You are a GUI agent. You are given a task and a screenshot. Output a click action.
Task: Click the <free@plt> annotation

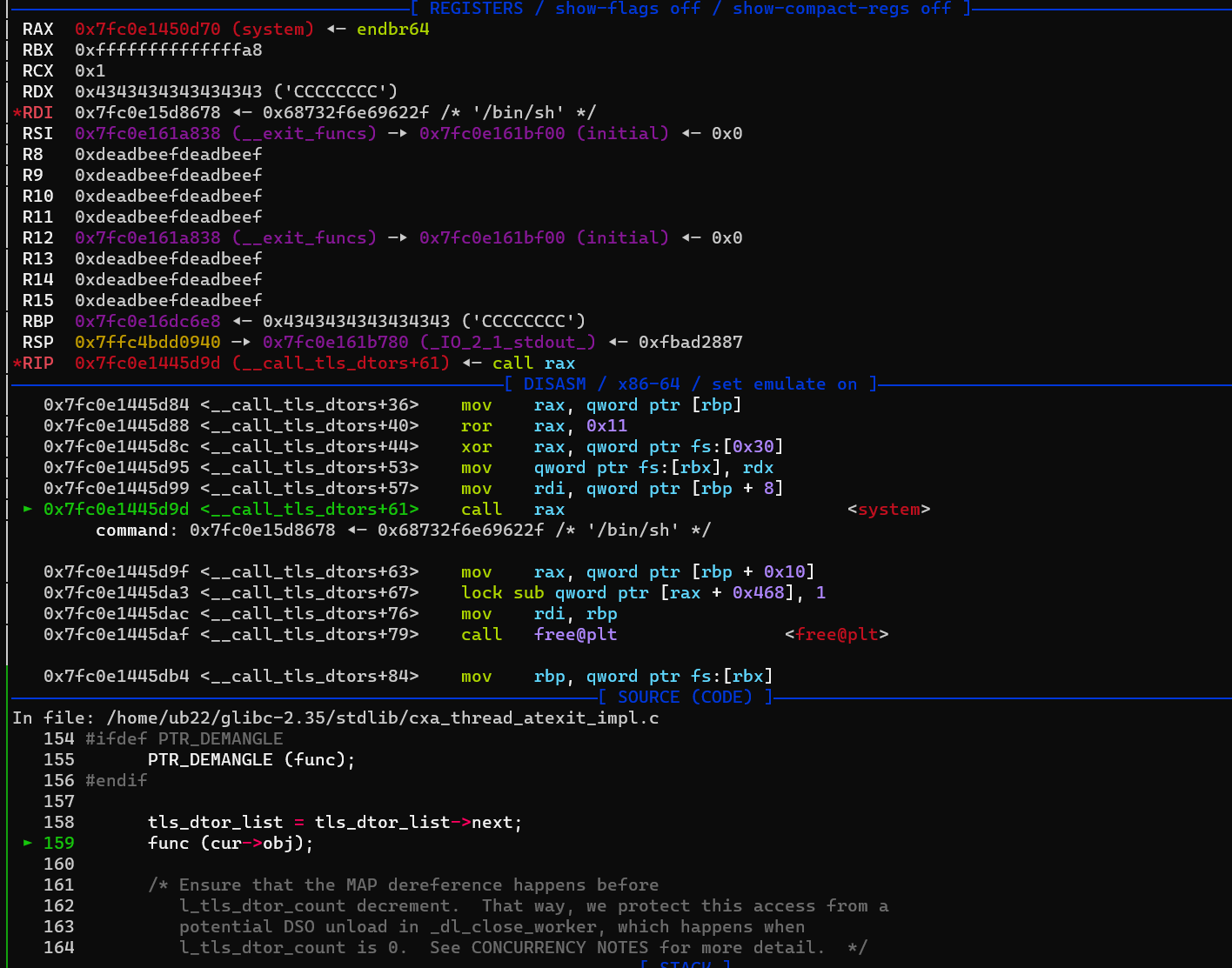(836, 634)
